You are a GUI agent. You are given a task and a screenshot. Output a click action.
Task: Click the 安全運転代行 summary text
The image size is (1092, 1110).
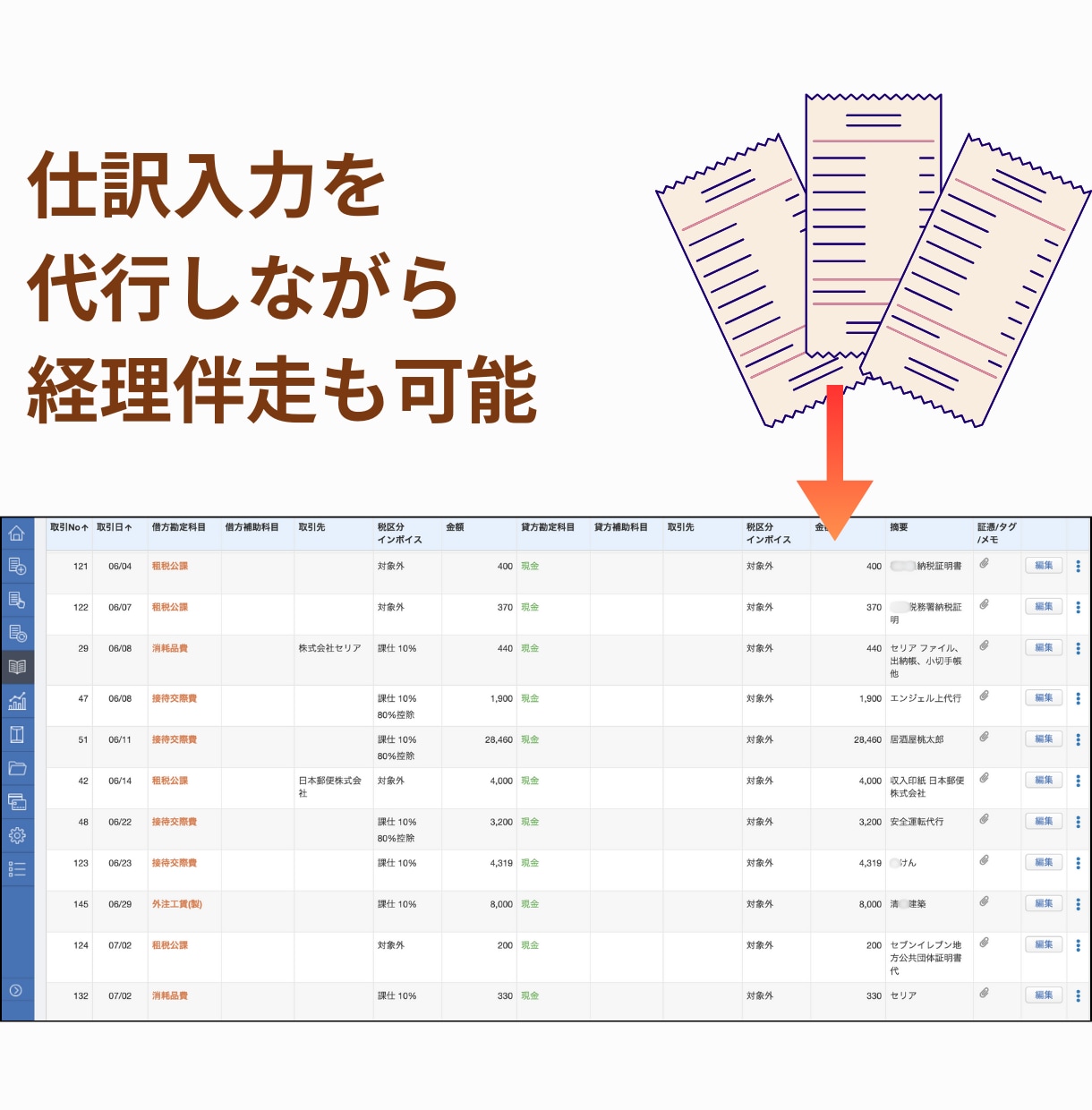[917, 823]
